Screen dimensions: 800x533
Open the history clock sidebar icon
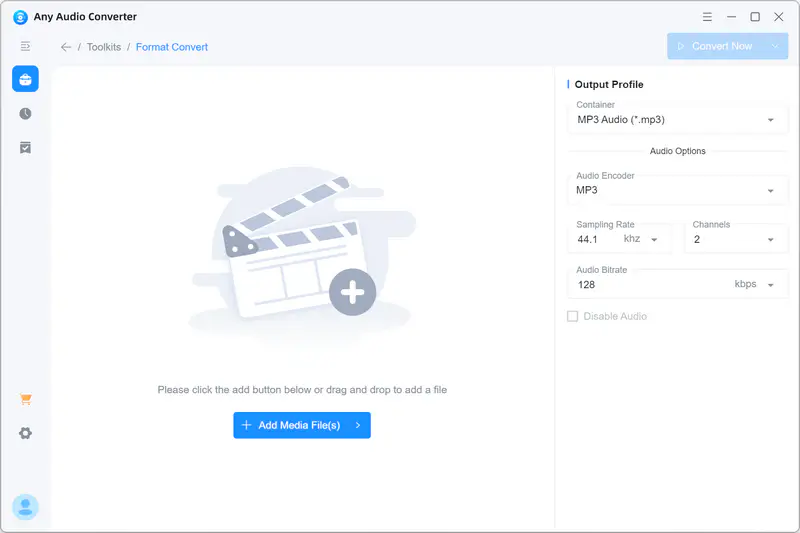25,113
